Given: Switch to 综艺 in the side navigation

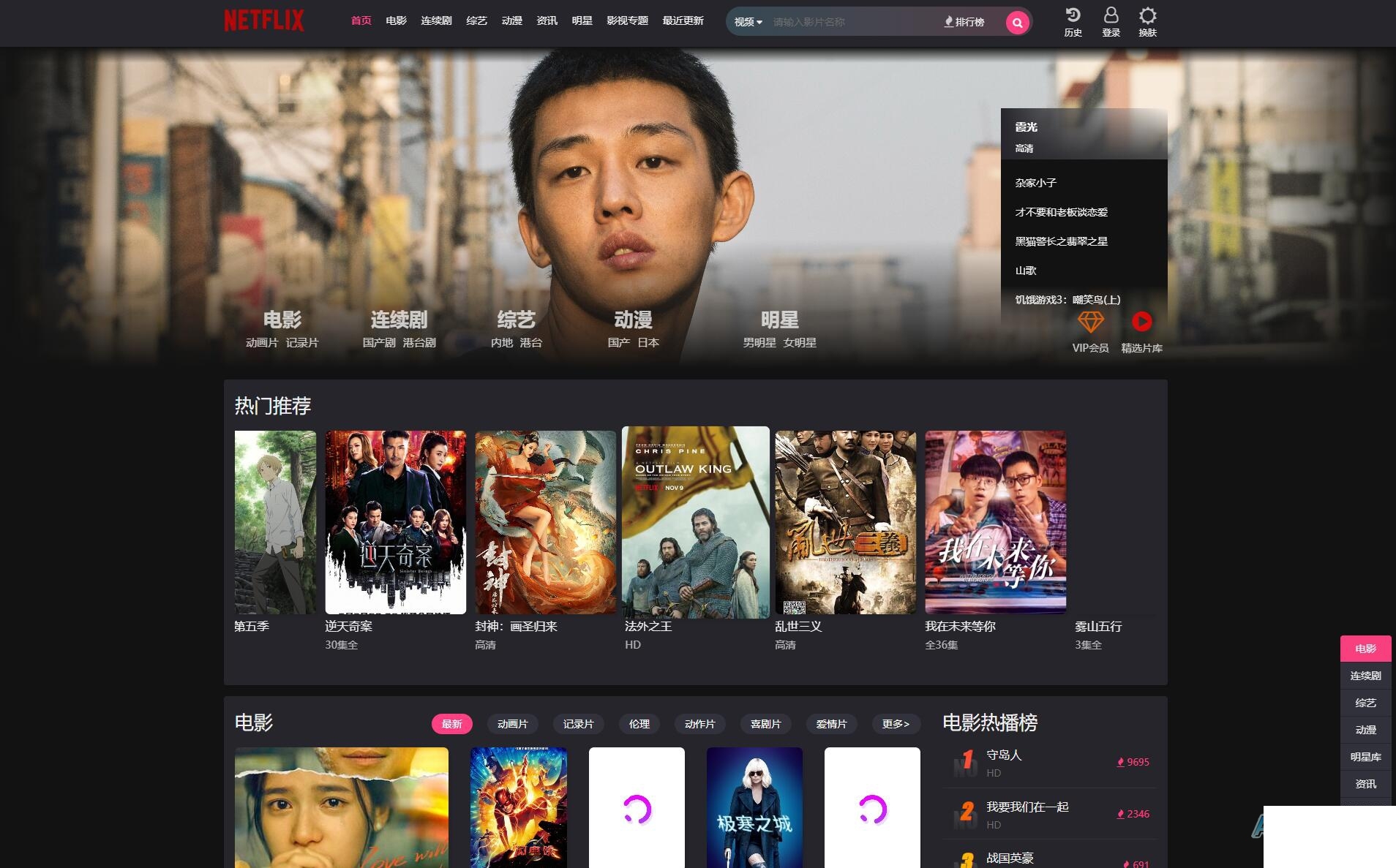Looking at the screenshot, I should pos(1365,703).
